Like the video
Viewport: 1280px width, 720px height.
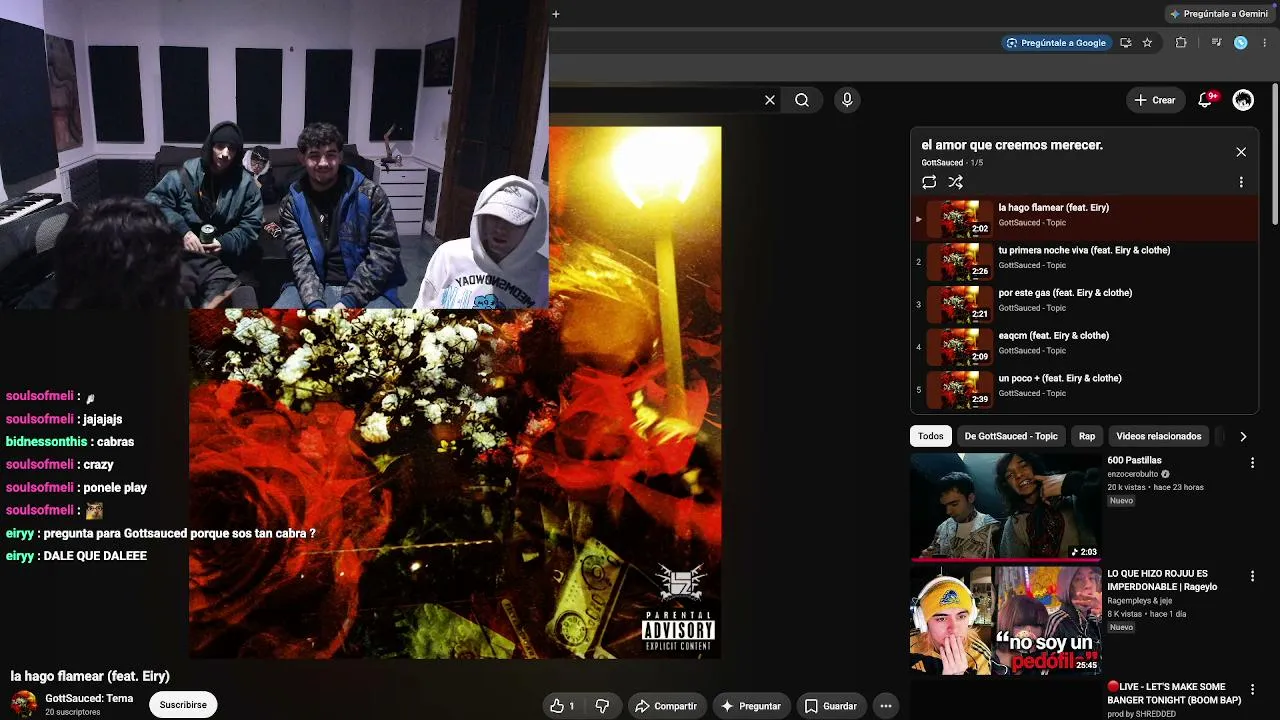click(x=563, y=706)
